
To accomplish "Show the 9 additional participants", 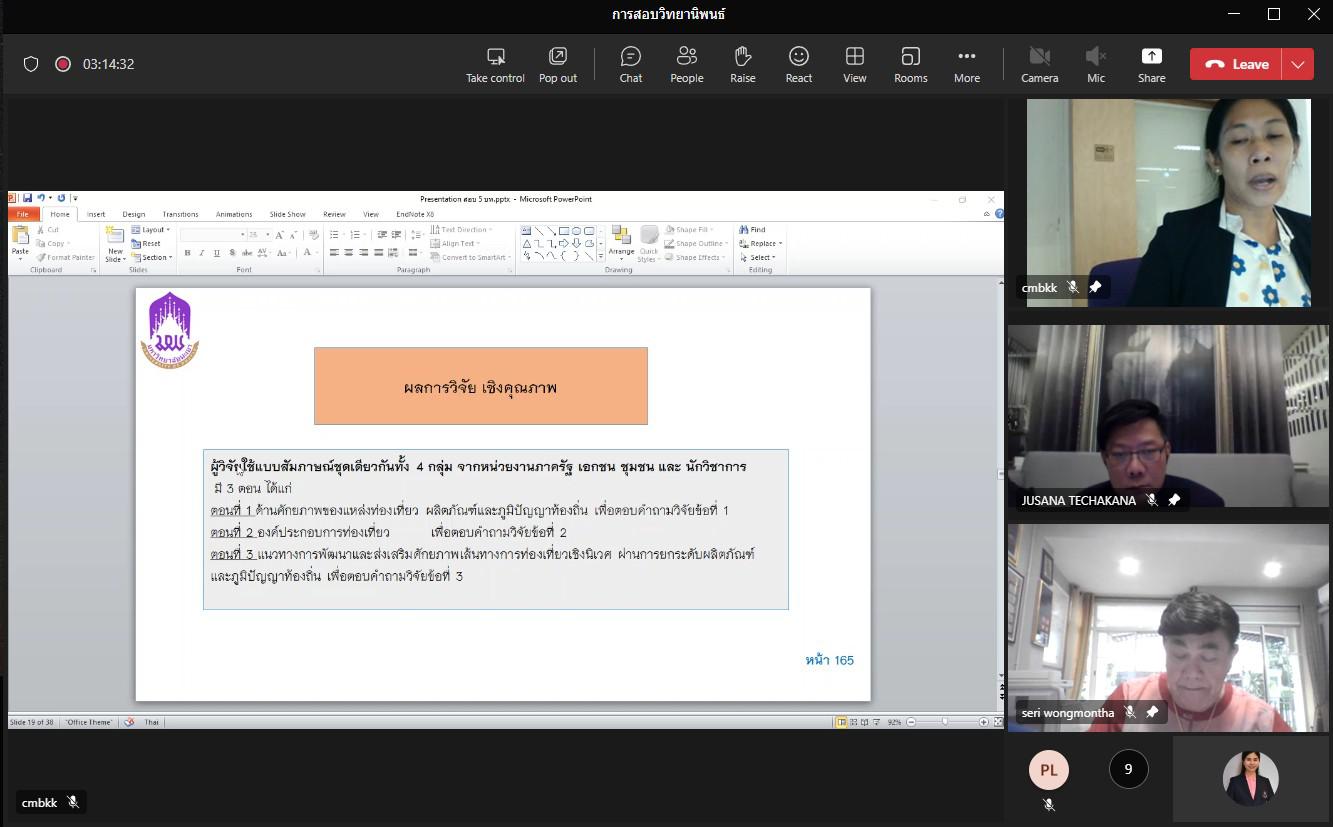I will [1129, 769].
